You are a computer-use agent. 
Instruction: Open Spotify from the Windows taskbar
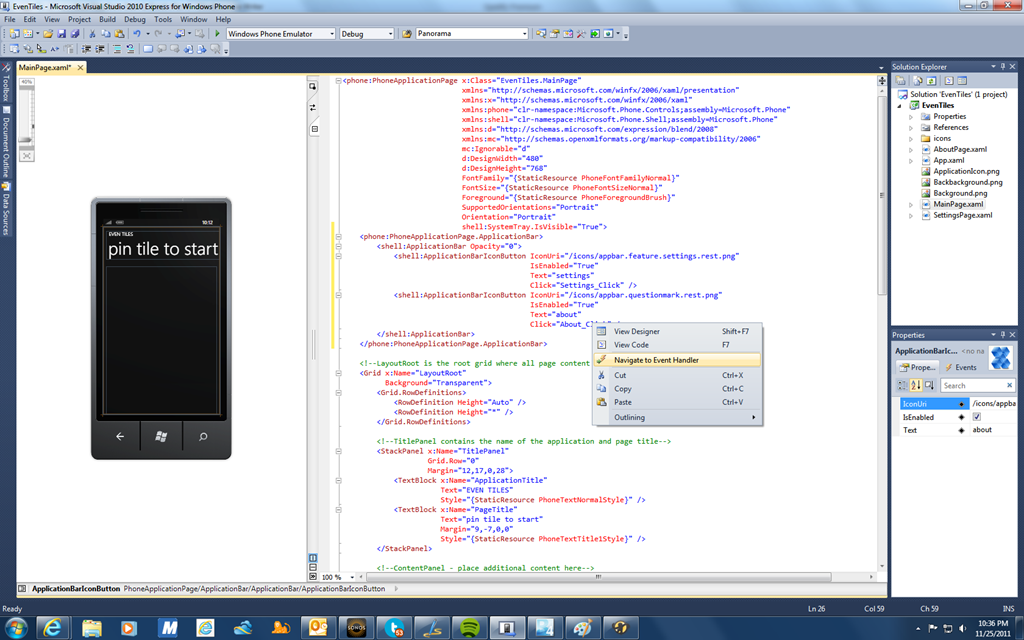(471, 627)
